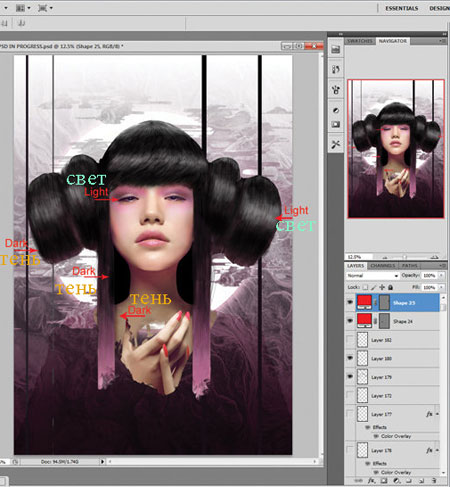
Task: Show the Layer 178 layer
Action: pyautogui.click(x=350, y=450)
